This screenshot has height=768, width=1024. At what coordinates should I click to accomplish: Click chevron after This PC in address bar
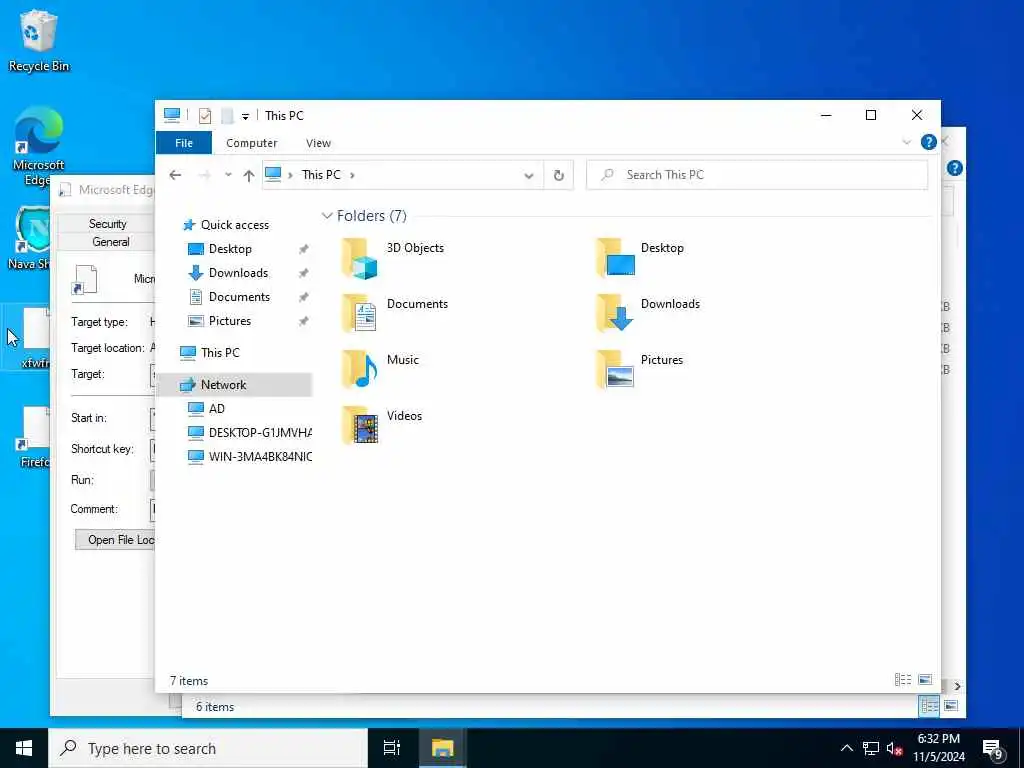tap(352, 175)
